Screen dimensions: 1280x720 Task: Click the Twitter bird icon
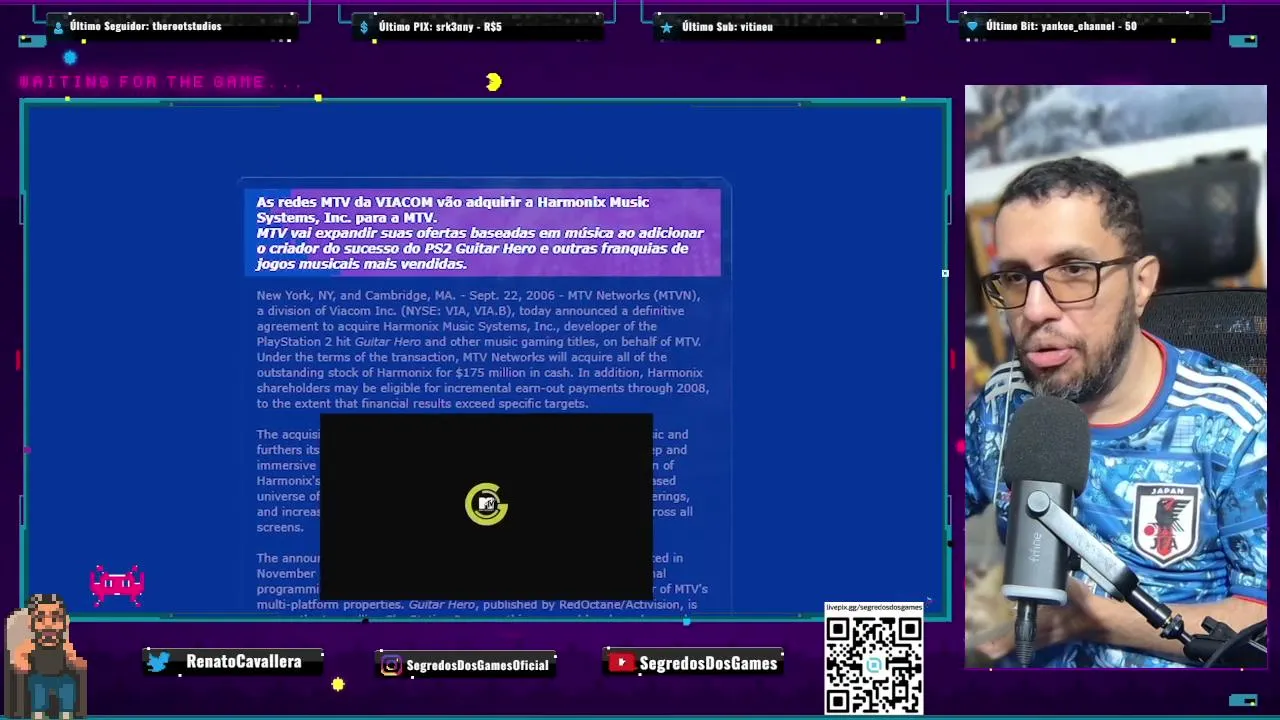pos(158,662)
